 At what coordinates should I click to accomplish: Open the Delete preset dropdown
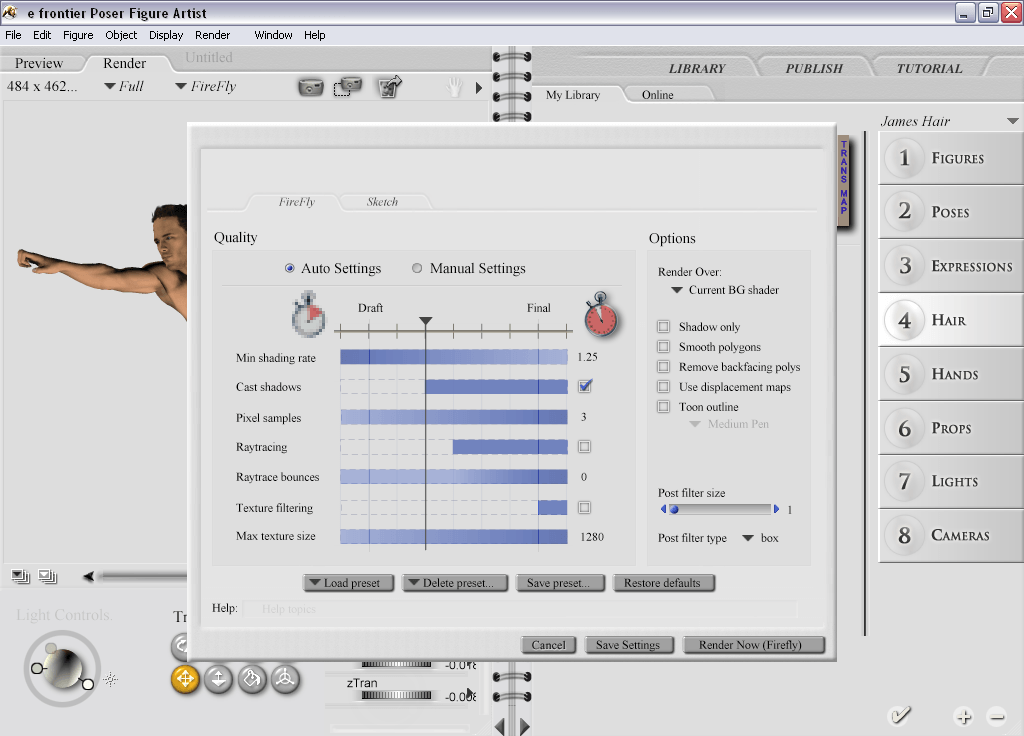455,583
